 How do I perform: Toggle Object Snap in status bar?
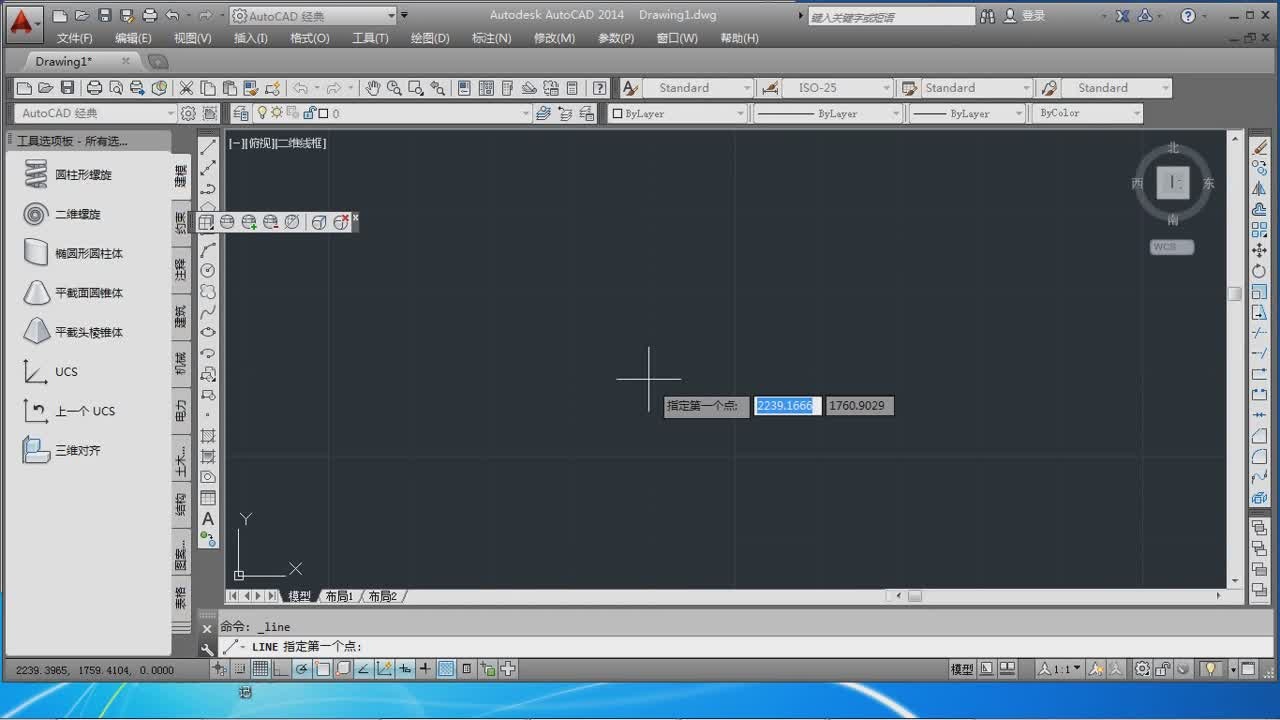tap(323, 669)
